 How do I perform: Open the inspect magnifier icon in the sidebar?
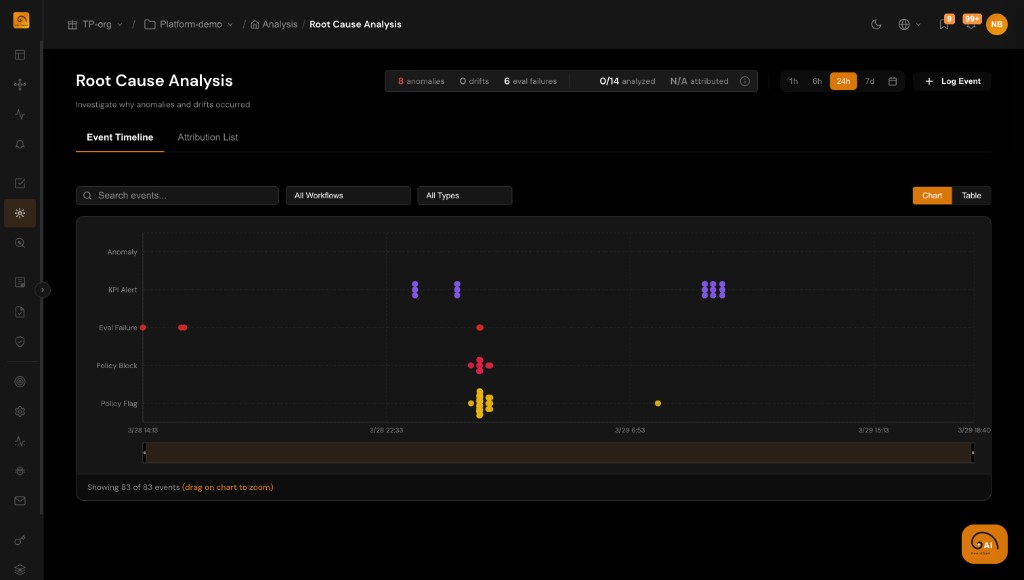click(20, 242)
